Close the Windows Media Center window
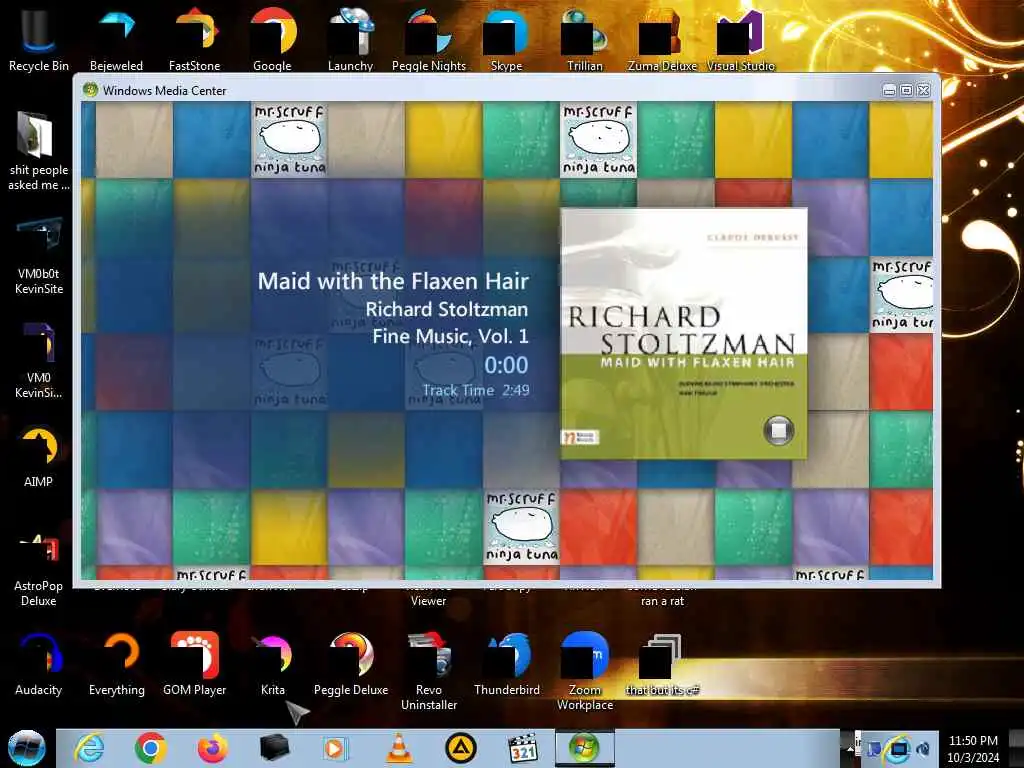The width and height of the screenshot is (1024, 768). (x=923, y=91)
